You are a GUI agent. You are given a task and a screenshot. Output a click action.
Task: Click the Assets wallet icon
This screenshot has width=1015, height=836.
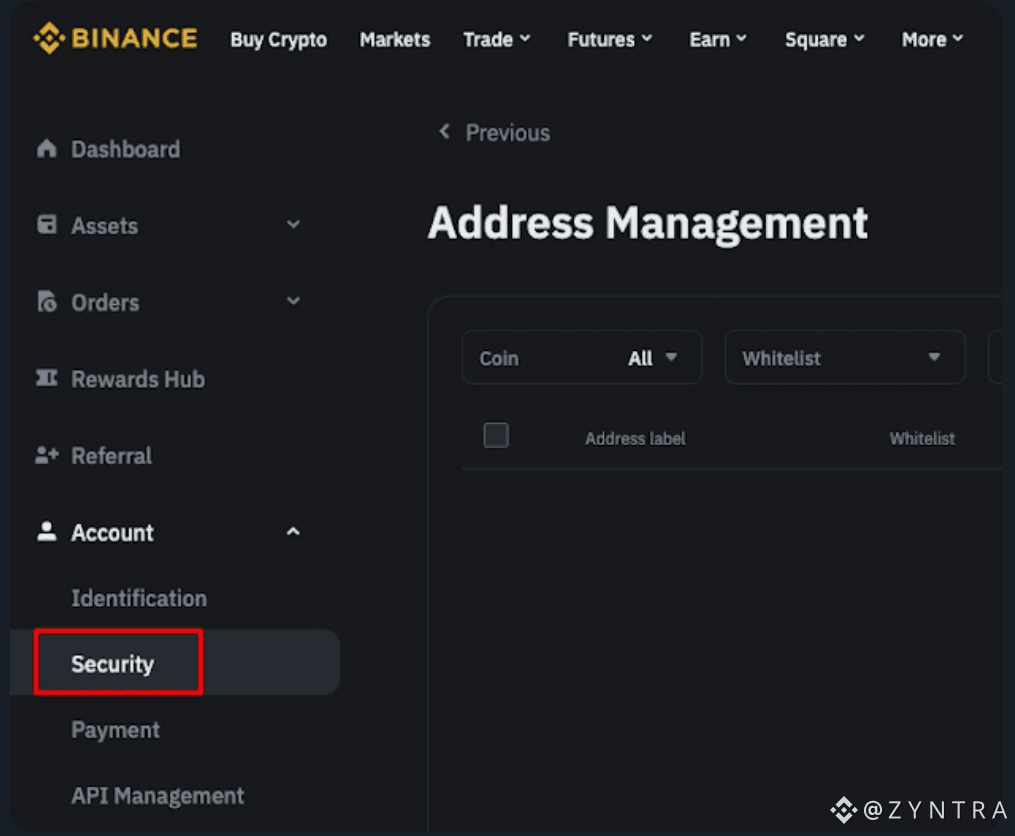tap(46, 225)
